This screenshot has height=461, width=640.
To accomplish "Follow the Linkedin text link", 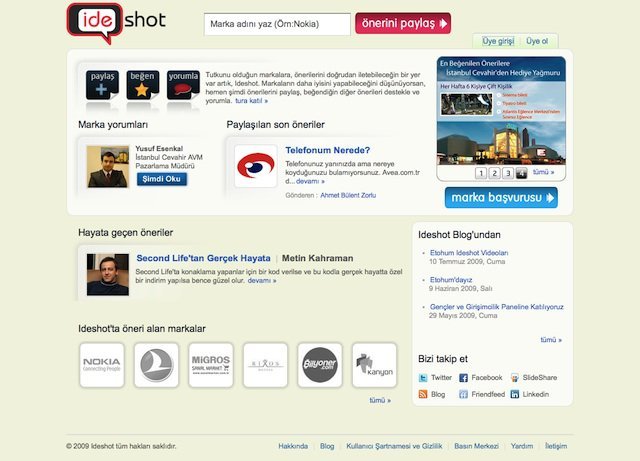I will pos(536,394).
